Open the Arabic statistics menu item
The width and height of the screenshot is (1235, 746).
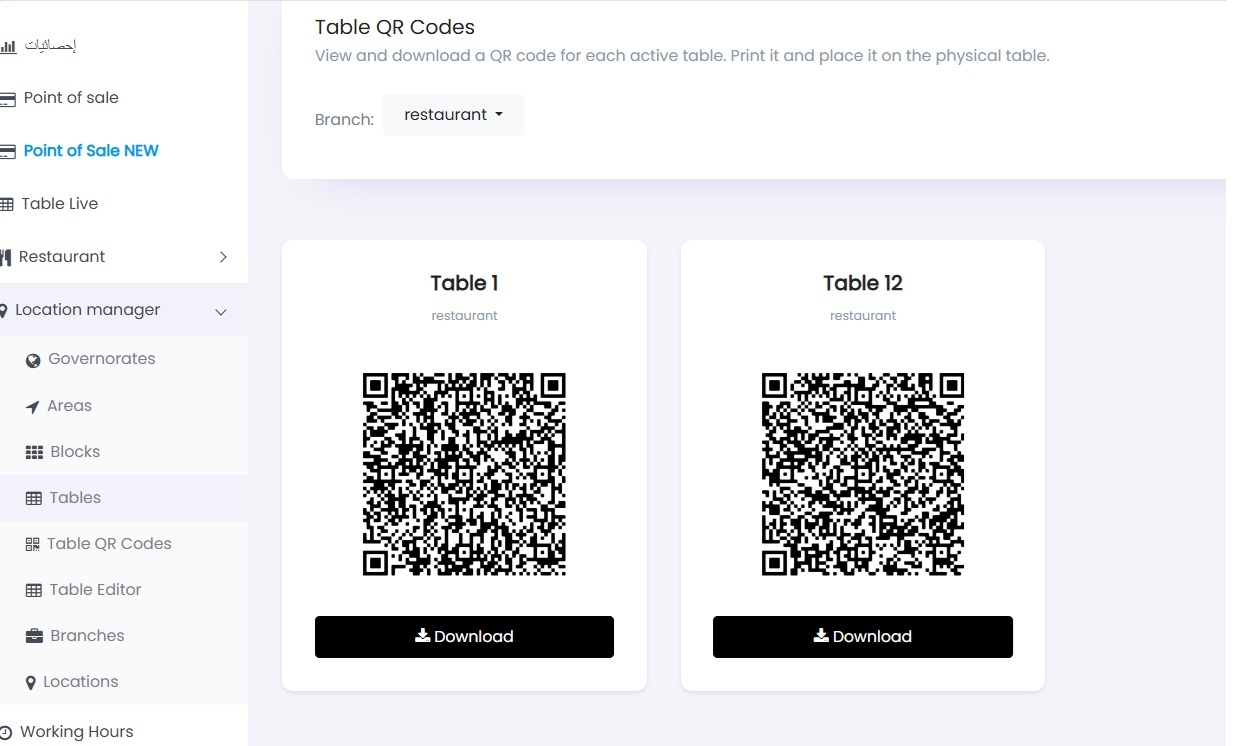[x=50, y=46]
